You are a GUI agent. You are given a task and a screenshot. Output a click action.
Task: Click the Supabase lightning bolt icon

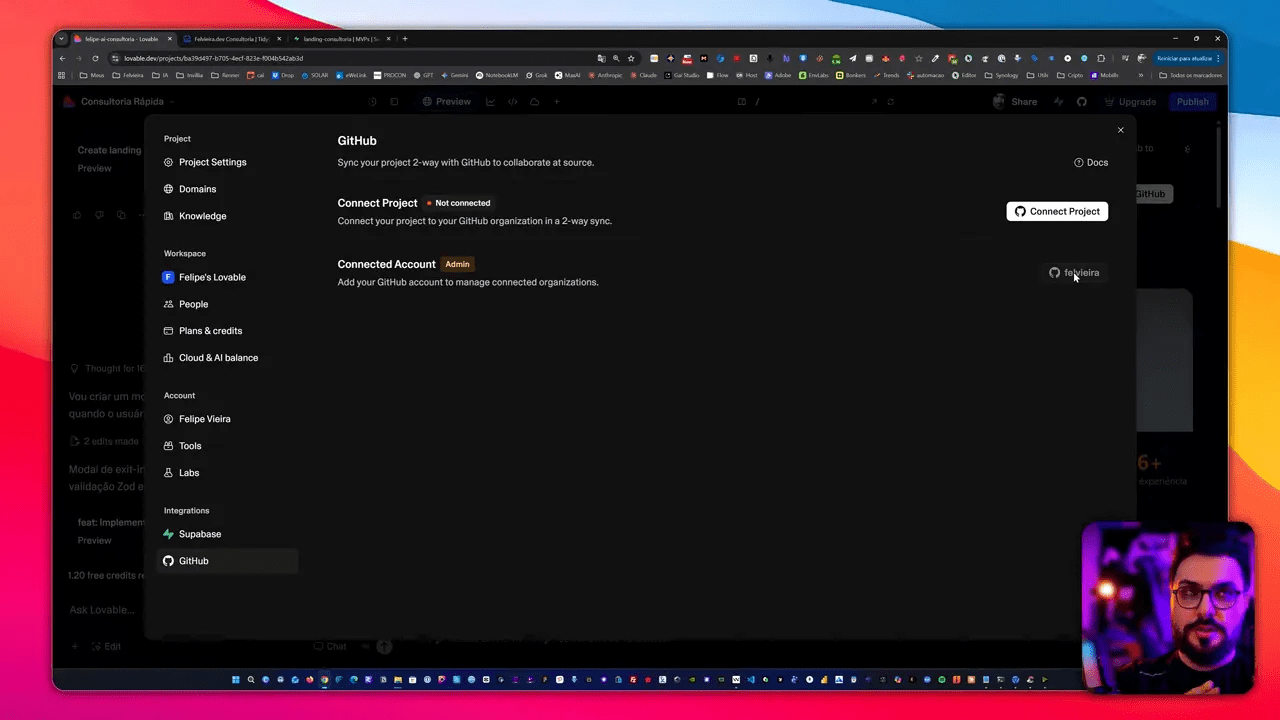168,534
